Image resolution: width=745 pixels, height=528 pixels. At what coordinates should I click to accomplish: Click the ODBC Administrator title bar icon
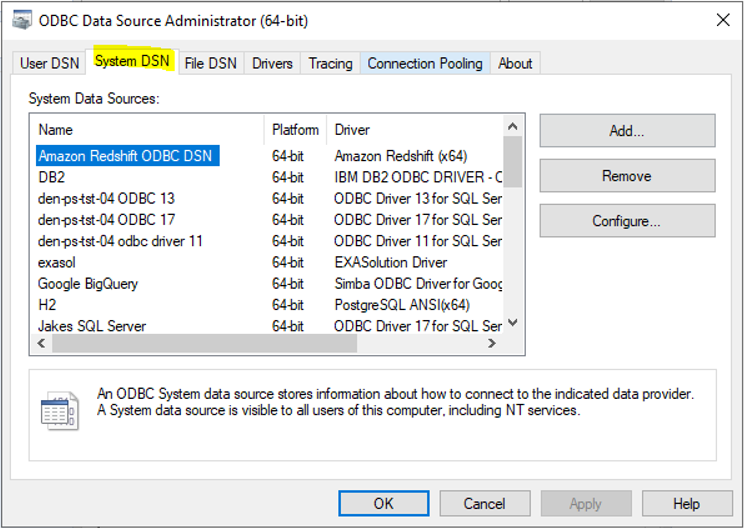(21, 20)
